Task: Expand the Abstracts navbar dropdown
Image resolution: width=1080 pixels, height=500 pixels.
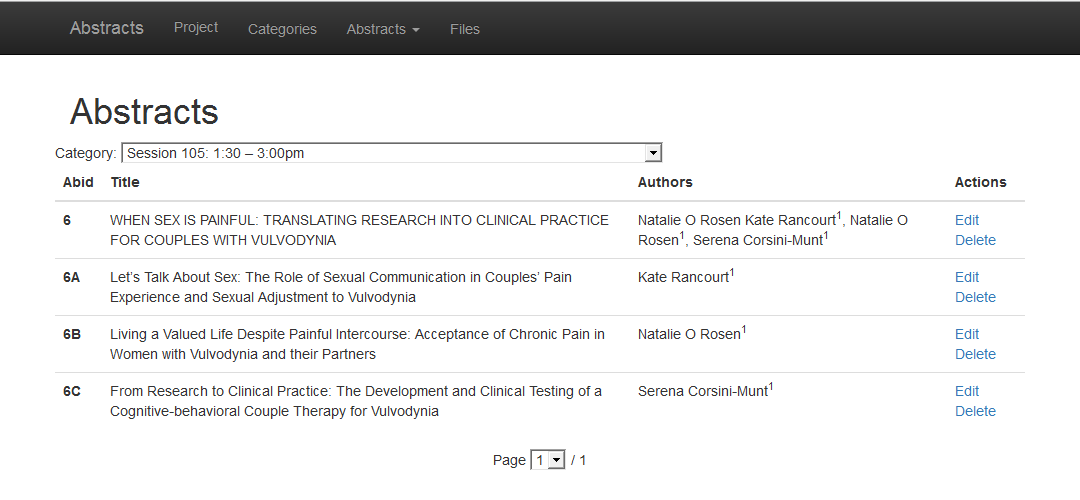Action: (x=382, y=29)
